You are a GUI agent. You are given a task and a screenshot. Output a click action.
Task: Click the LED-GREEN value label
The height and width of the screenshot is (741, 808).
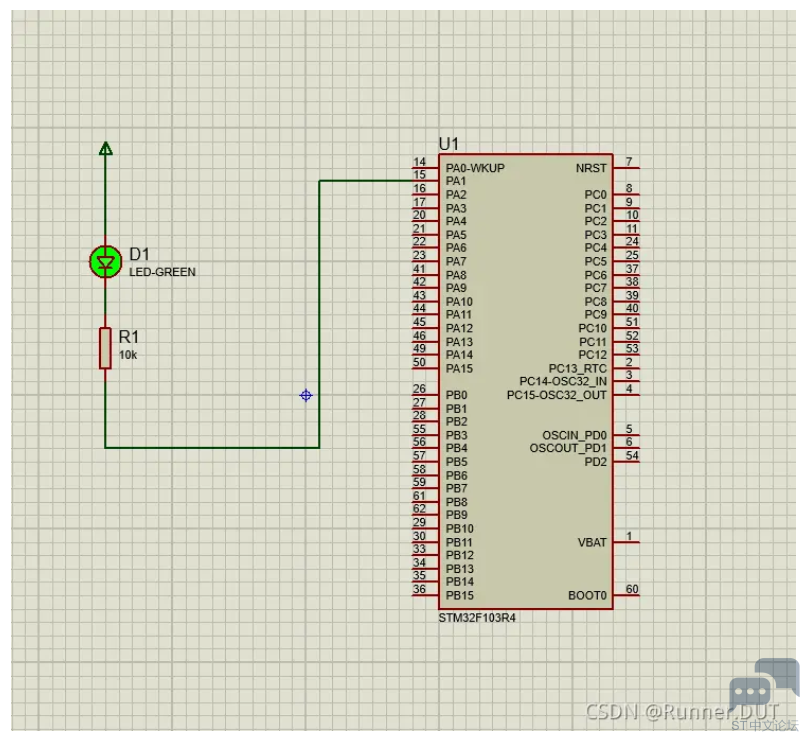162,272
